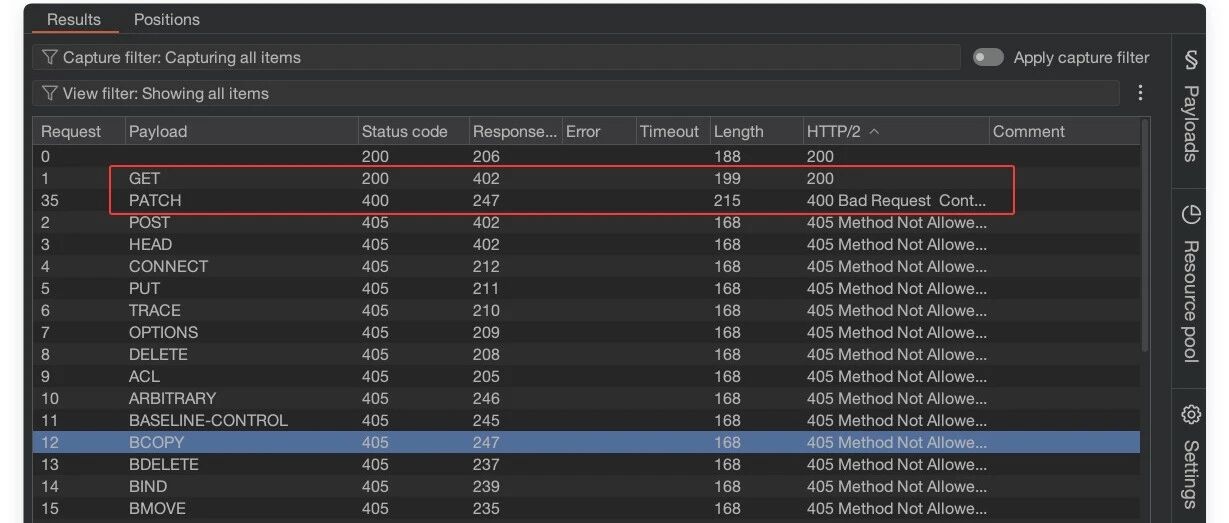The height and width of the screenshot is (523, 1229).
Task: Click the view filter funnel icon
Action: point(49,94)
